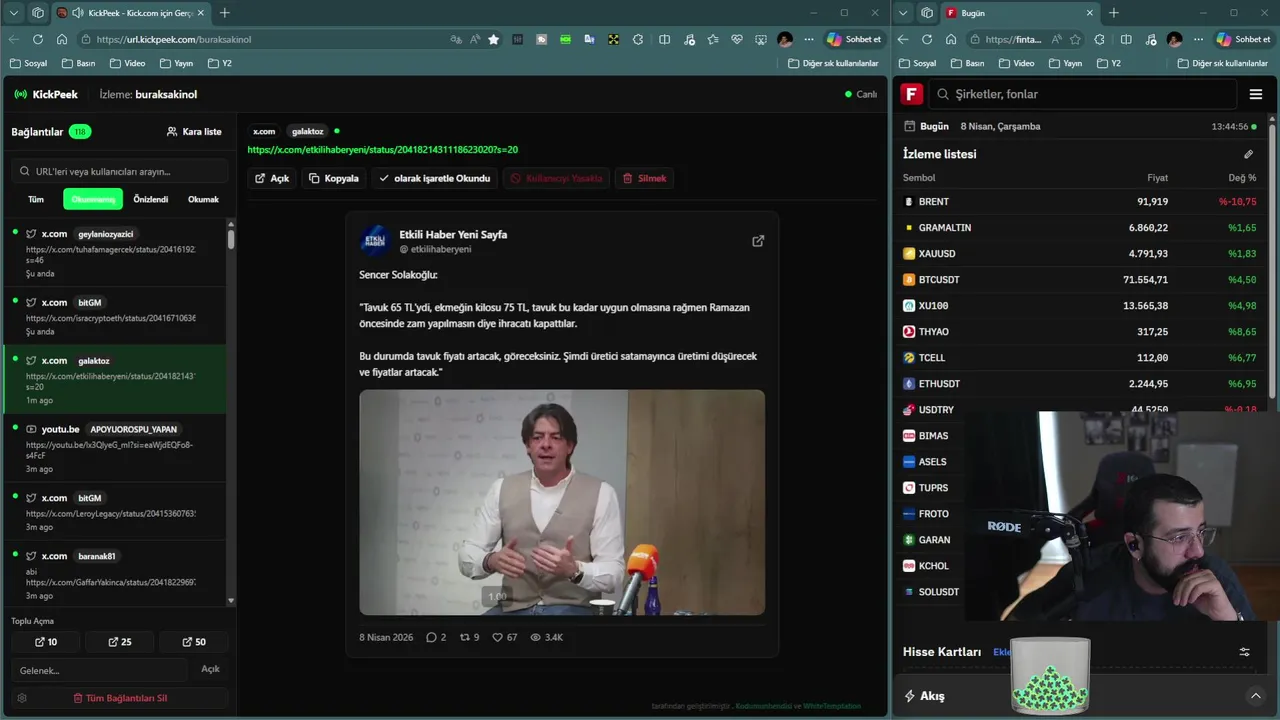Mute the KickPeek tab audio icon

[x=79, y=13]
